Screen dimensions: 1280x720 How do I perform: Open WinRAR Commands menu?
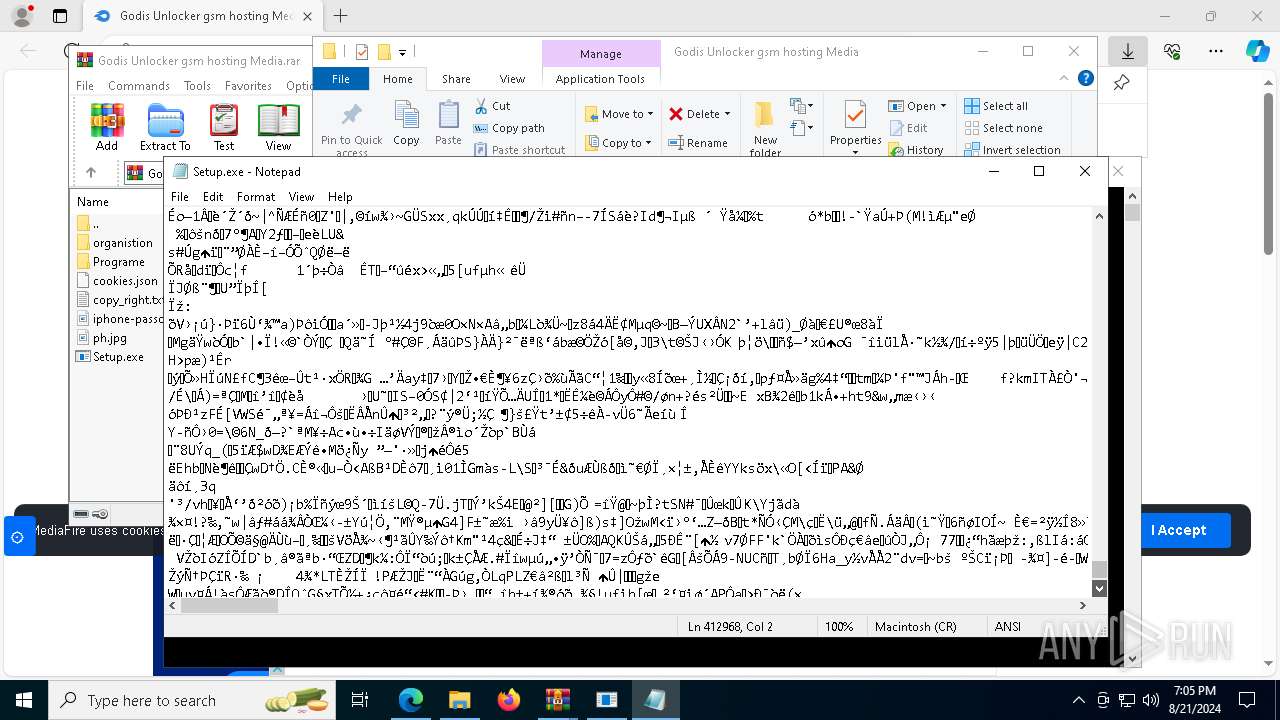(139, 86)
